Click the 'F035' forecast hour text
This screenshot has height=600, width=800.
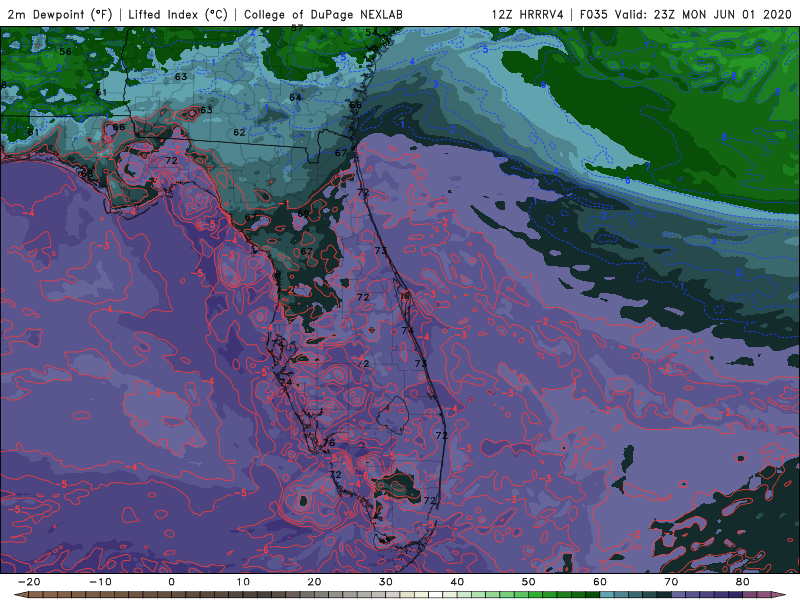tap(594, 14)
